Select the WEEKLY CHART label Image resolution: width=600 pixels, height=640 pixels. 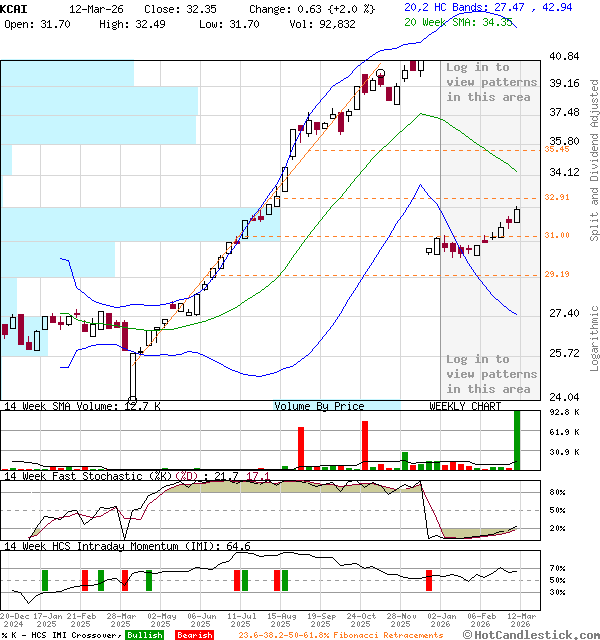[465, 406]
